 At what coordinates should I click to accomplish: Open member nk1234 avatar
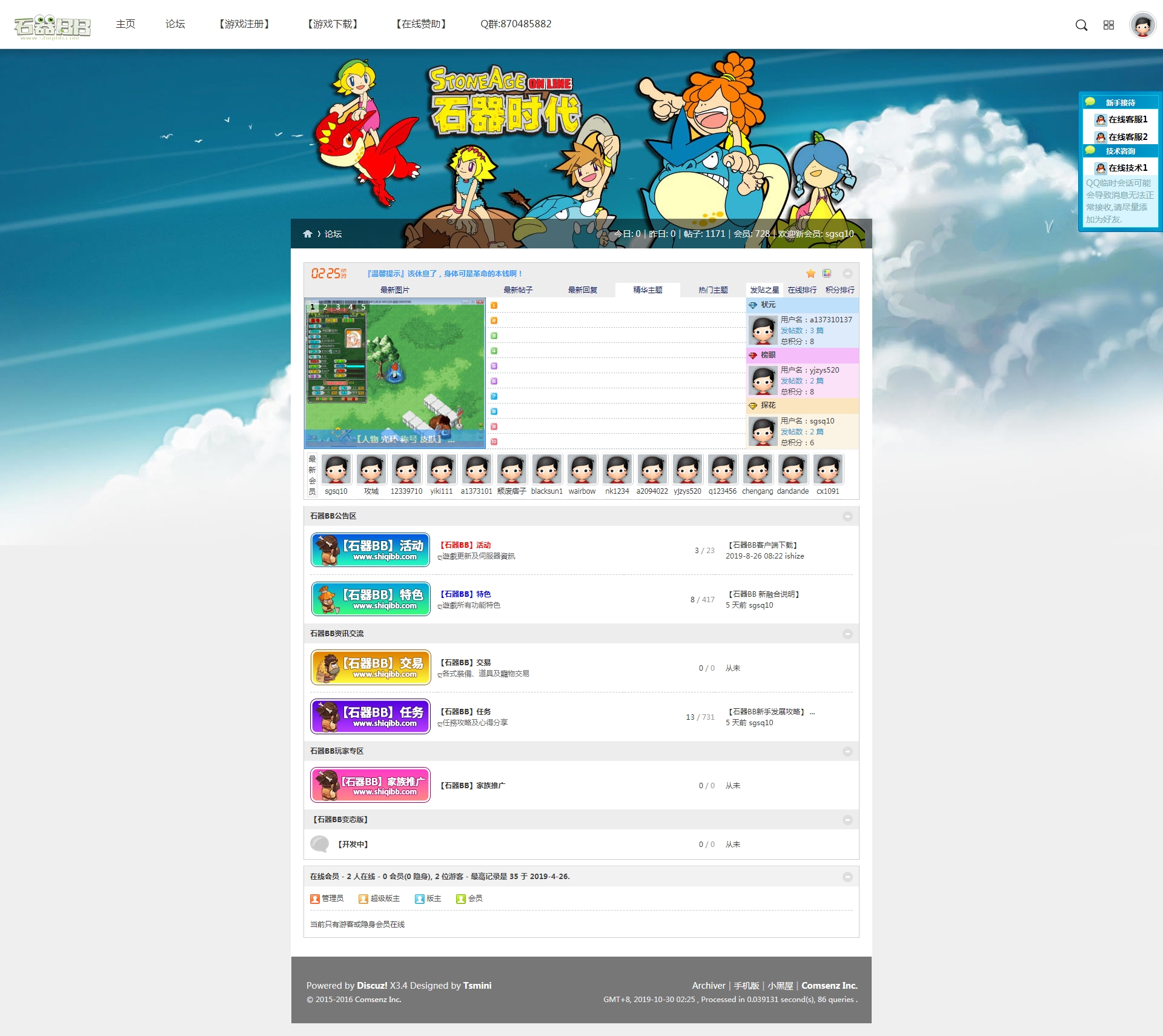pos(617,469)
